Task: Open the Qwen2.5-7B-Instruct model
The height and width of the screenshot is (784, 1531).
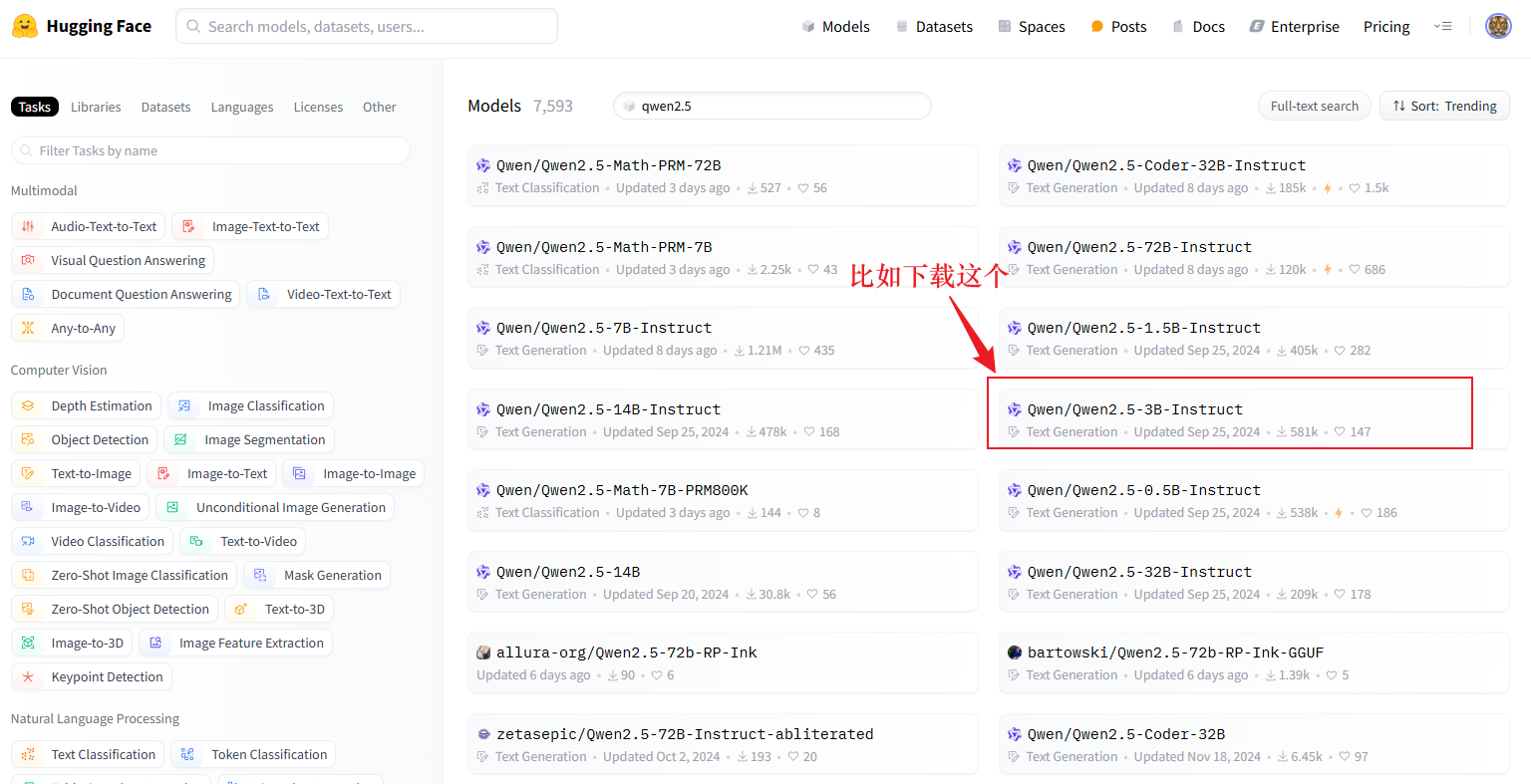Action: pyautogui.click(x=723, y=338)
